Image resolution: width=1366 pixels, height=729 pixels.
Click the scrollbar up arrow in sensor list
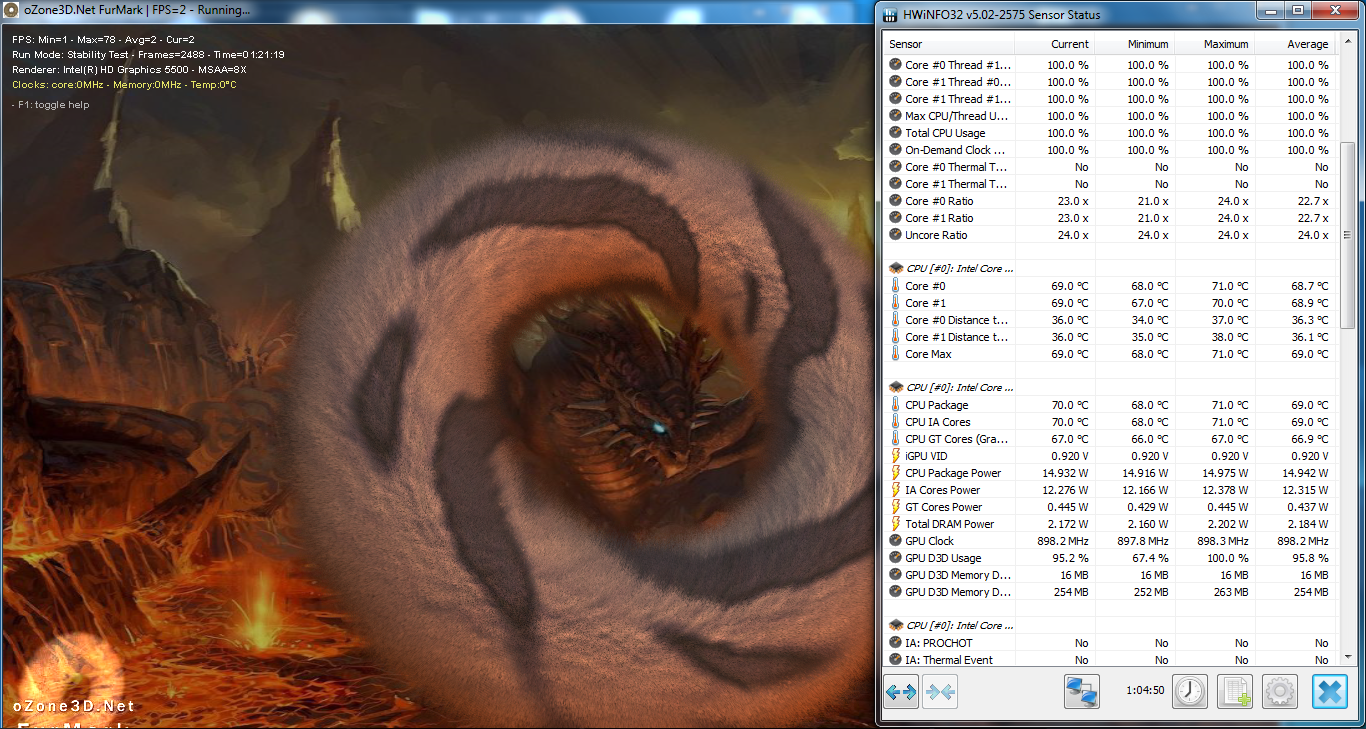click(x=1346, y=42)
